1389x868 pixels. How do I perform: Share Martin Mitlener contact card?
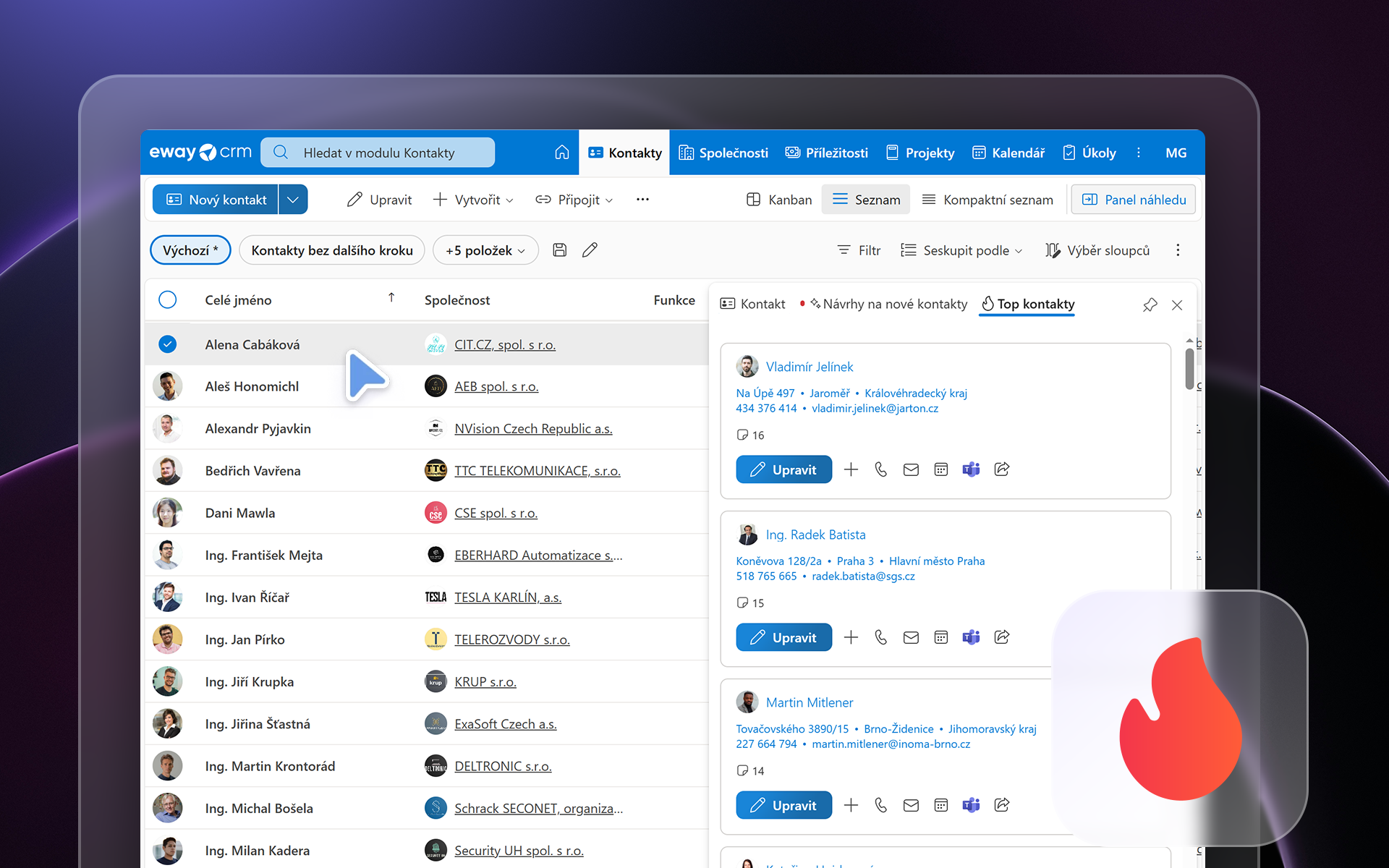pos(1001,805)
